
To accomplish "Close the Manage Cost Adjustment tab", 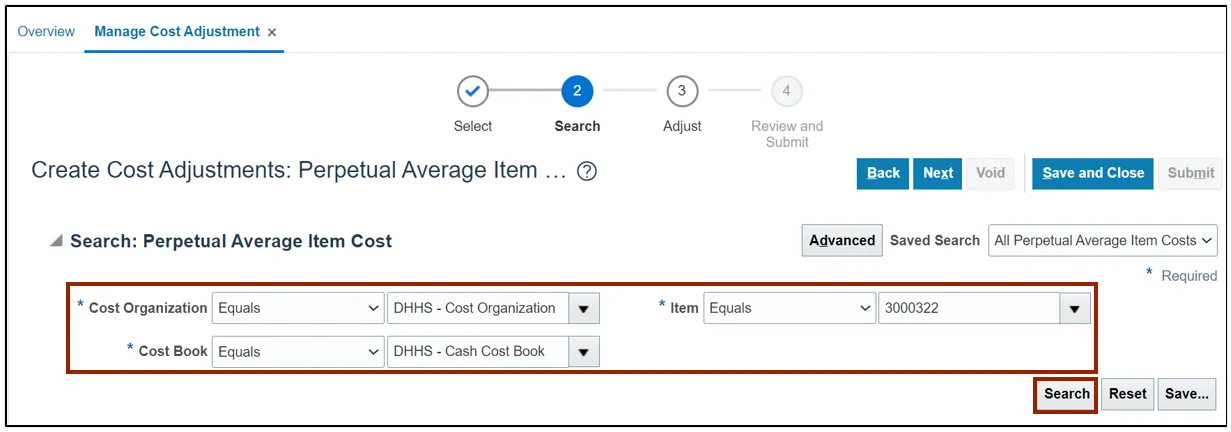I will click(272, 32).
